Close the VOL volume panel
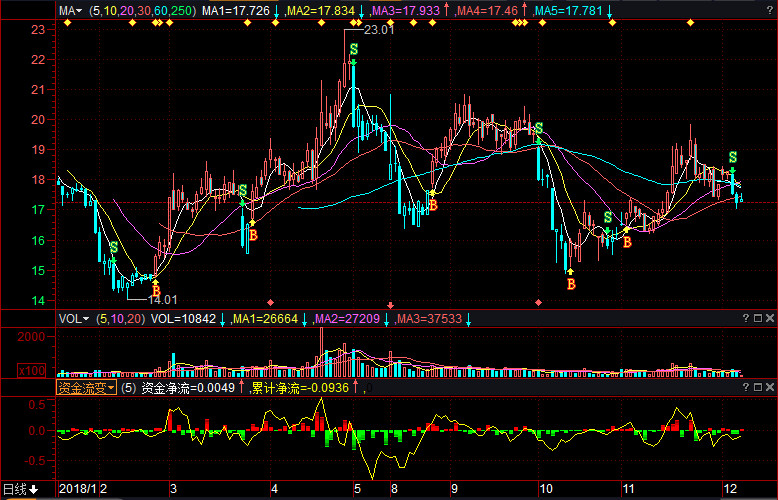The image size is (778, 500). coord(769,318)
